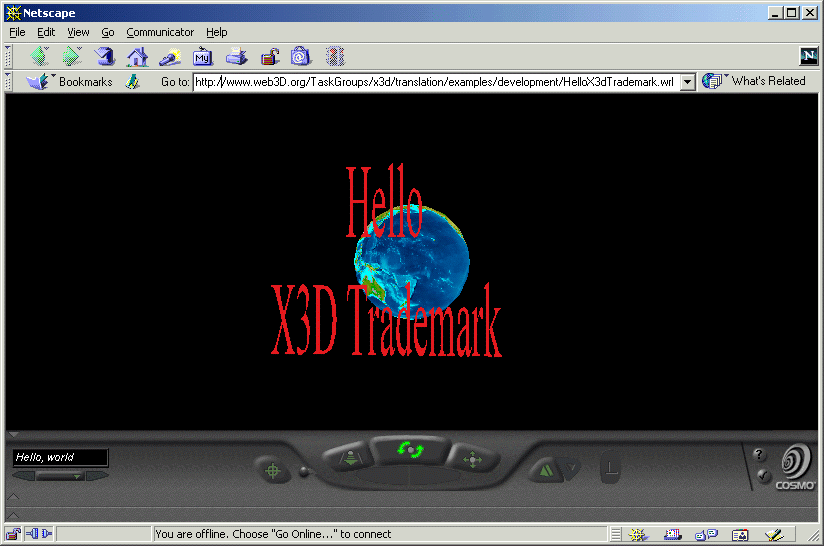
Task: Toggle the Cosmo Zoom navigation mode
Action: click(x=350, y=460)
